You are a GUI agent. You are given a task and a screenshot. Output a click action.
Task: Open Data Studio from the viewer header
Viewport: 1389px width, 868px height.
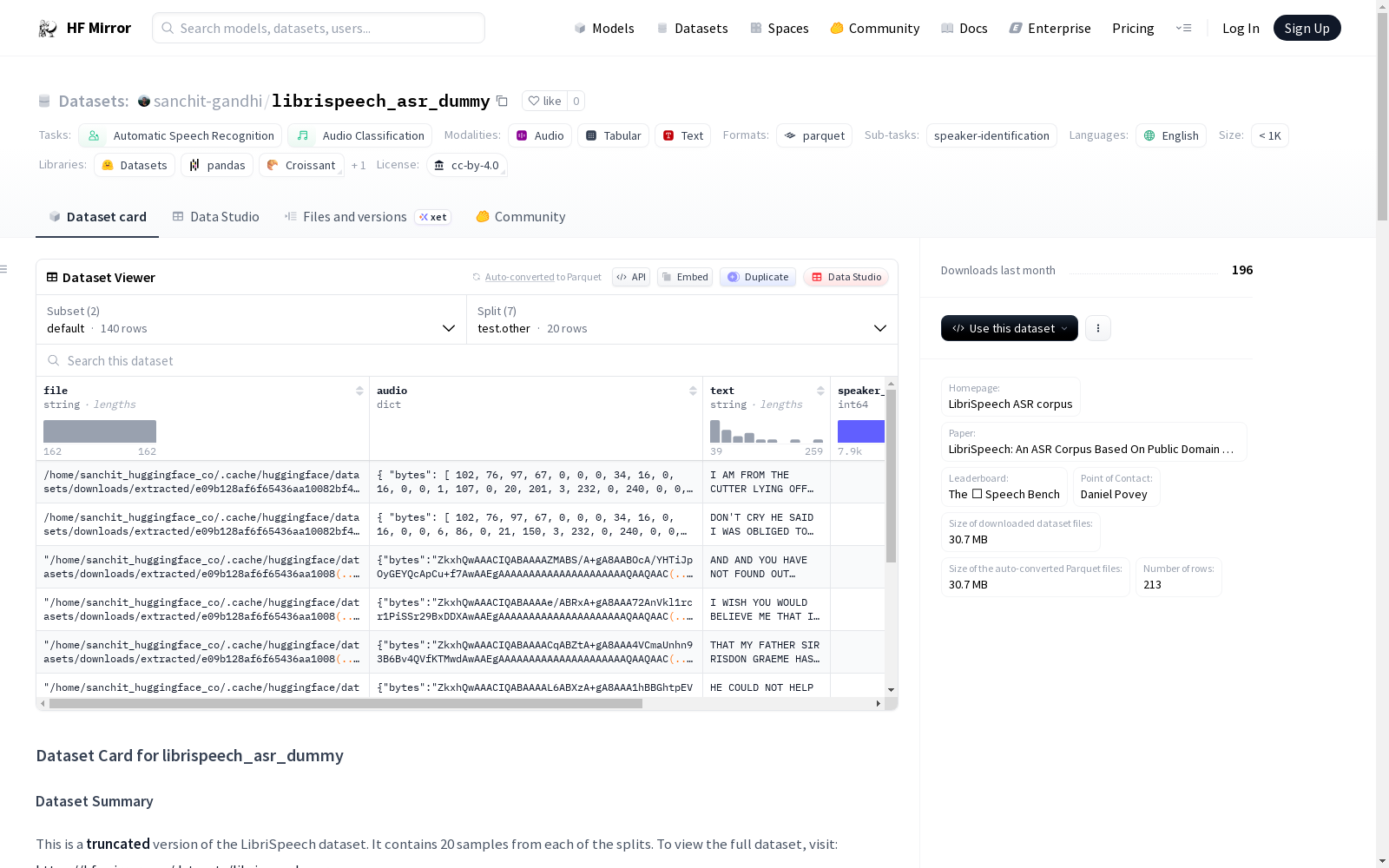coord(846,277)
